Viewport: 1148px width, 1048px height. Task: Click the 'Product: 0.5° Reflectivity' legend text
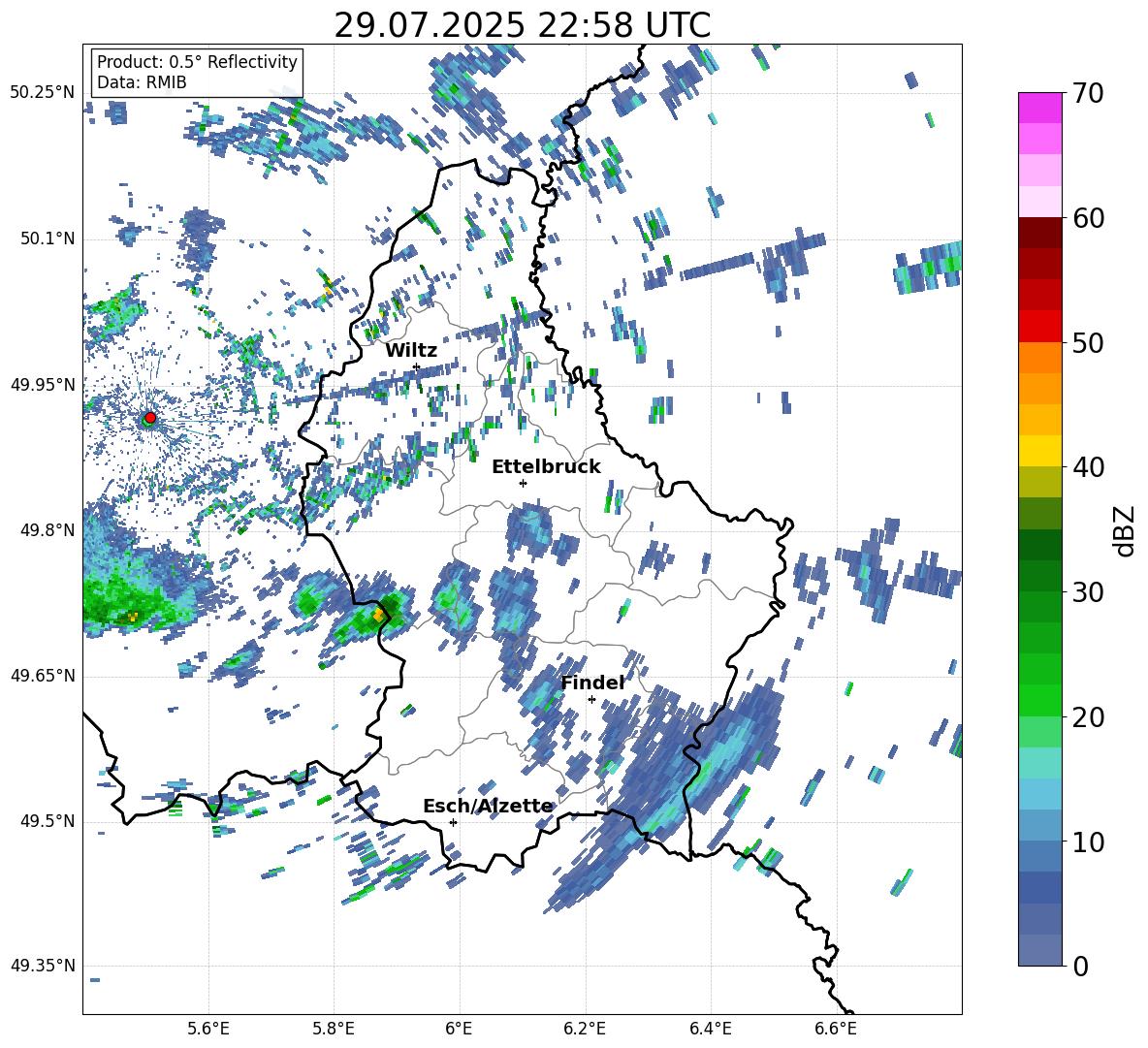[197, 61]
